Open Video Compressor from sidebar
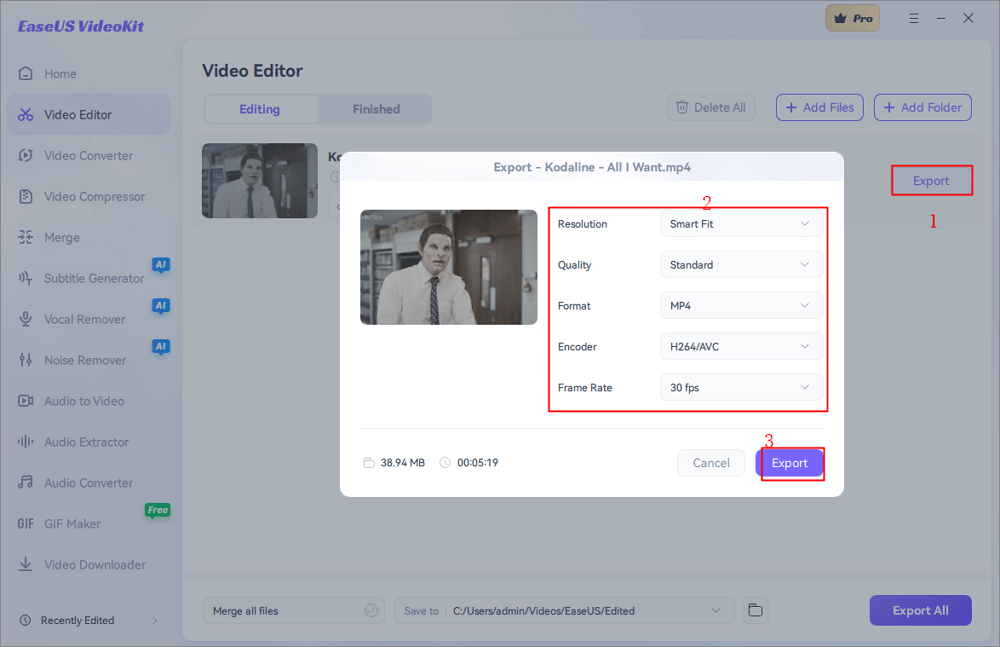This screenshot has width=1000, height=647. click(x=89, y=196)
